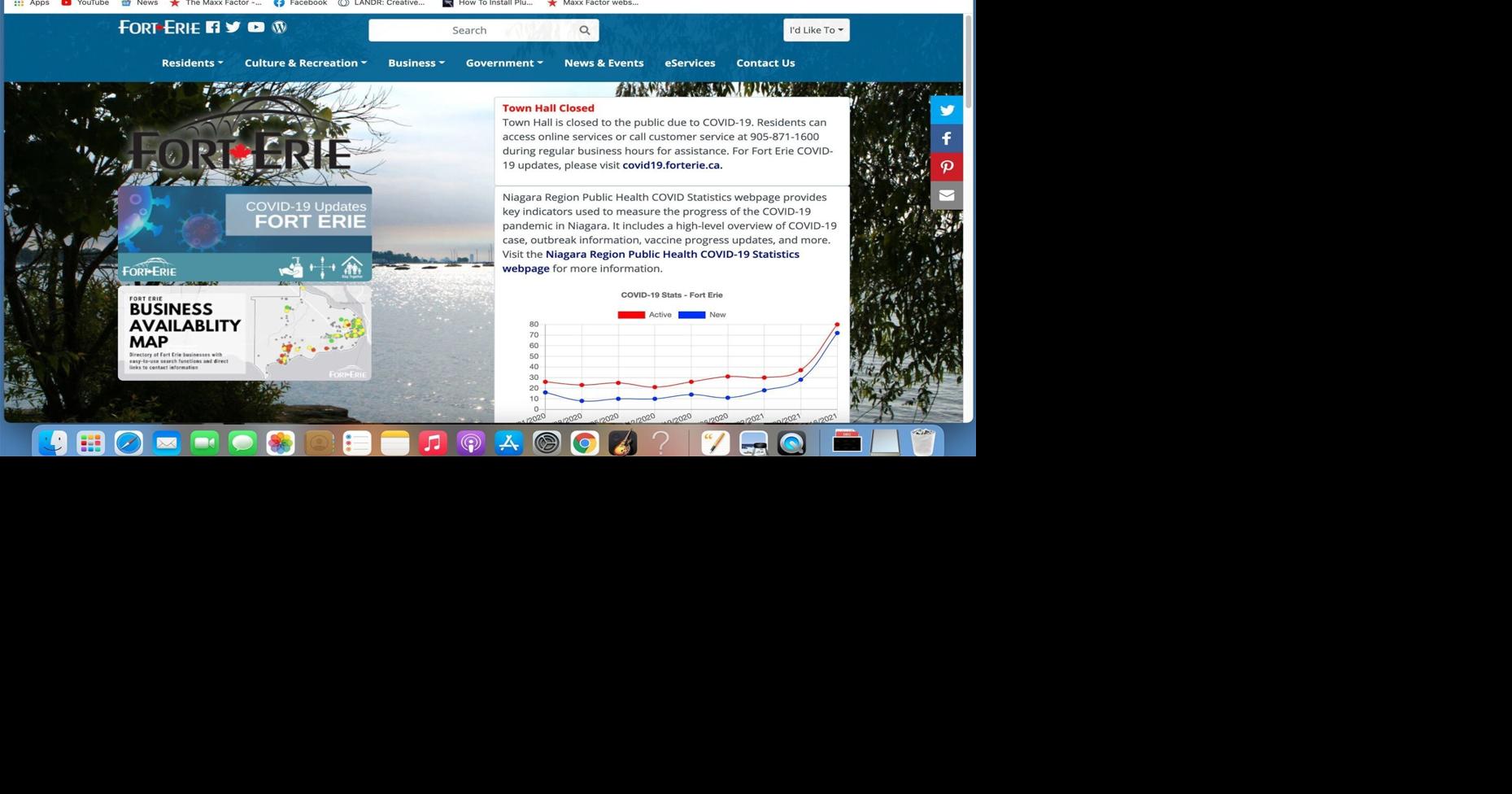Open the Culture & Recreation dropdown

(x=305, y=63)
